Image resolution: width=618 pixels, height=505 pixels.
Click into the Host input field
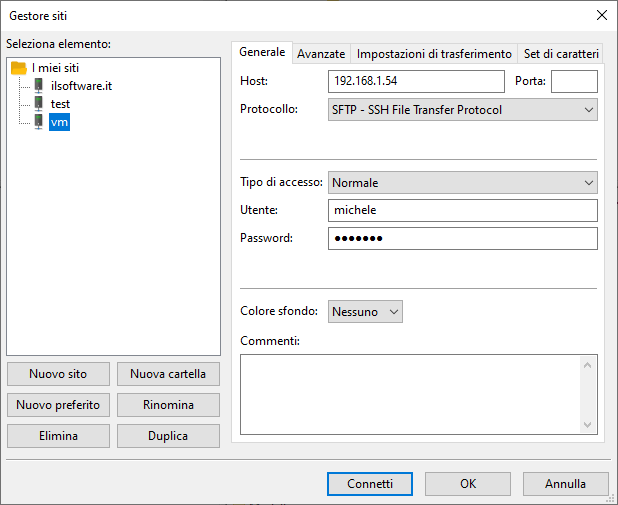click(x=416, y=81)
